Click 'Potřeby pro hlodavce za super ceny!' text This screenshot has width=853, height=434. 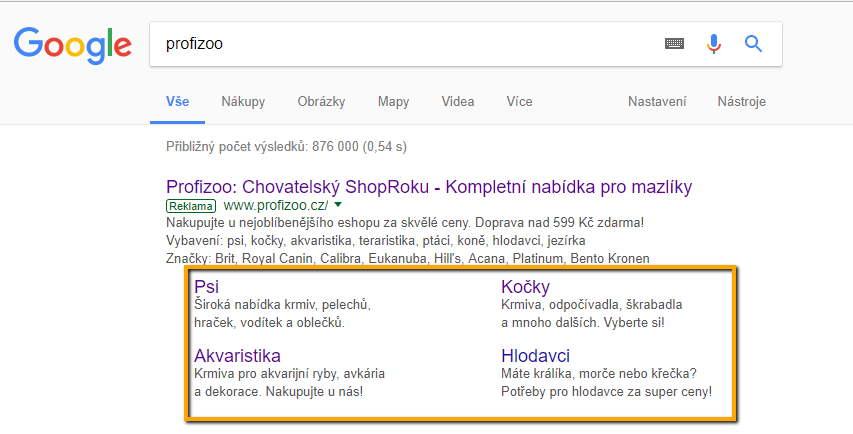click(x=606, y=392)
